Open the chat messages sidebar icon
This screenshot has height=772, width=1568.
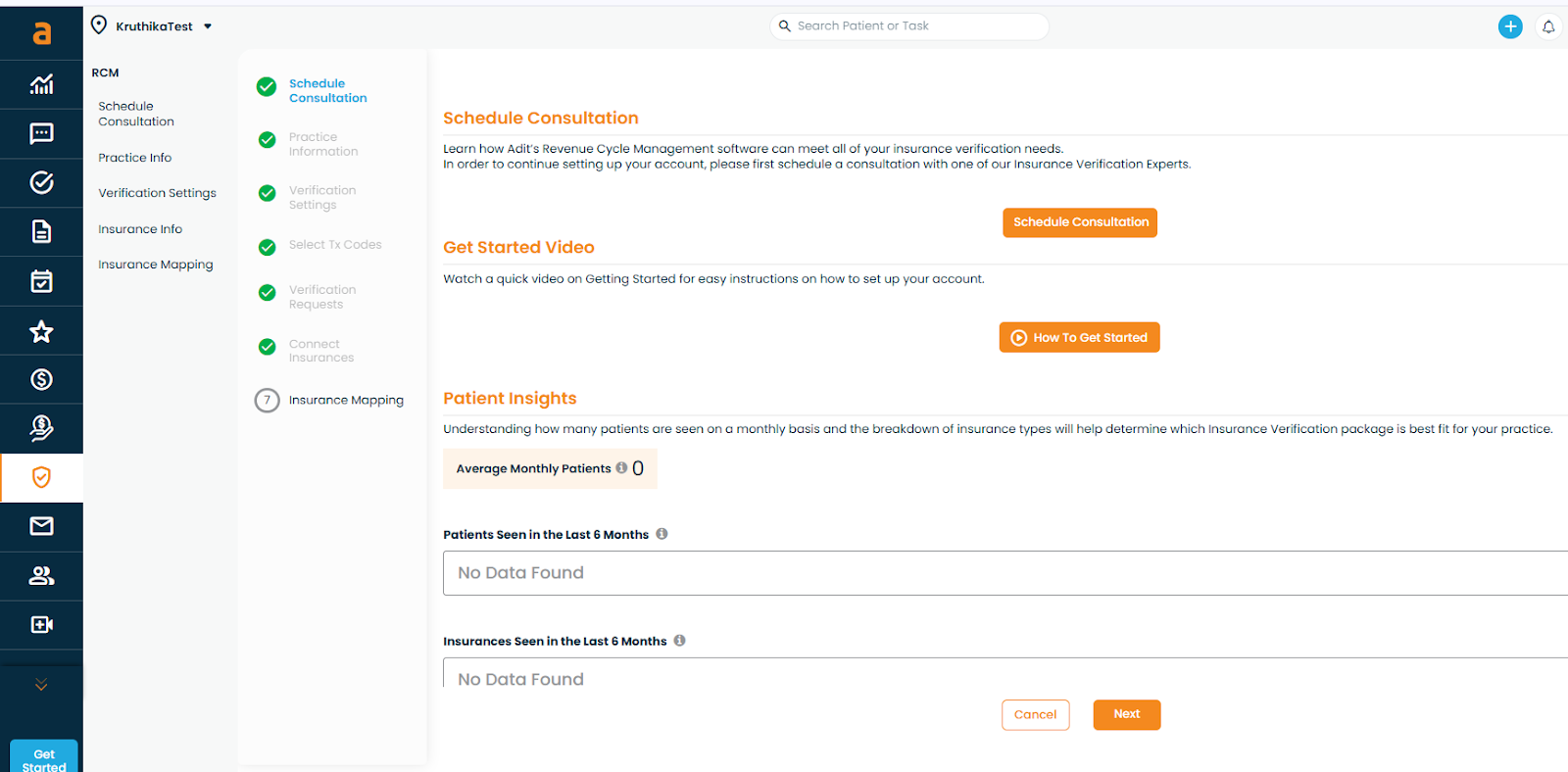click(41, 133)
